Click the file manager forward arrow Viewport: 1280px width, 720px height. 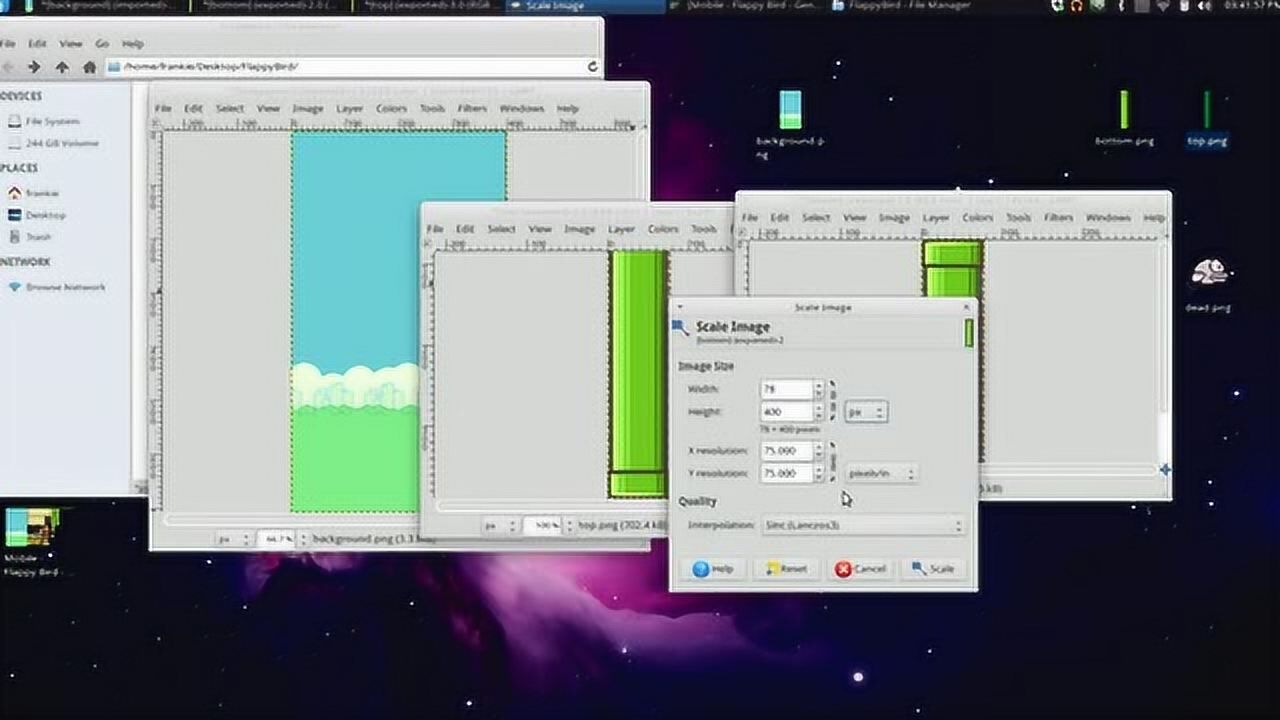pos(34,67)
